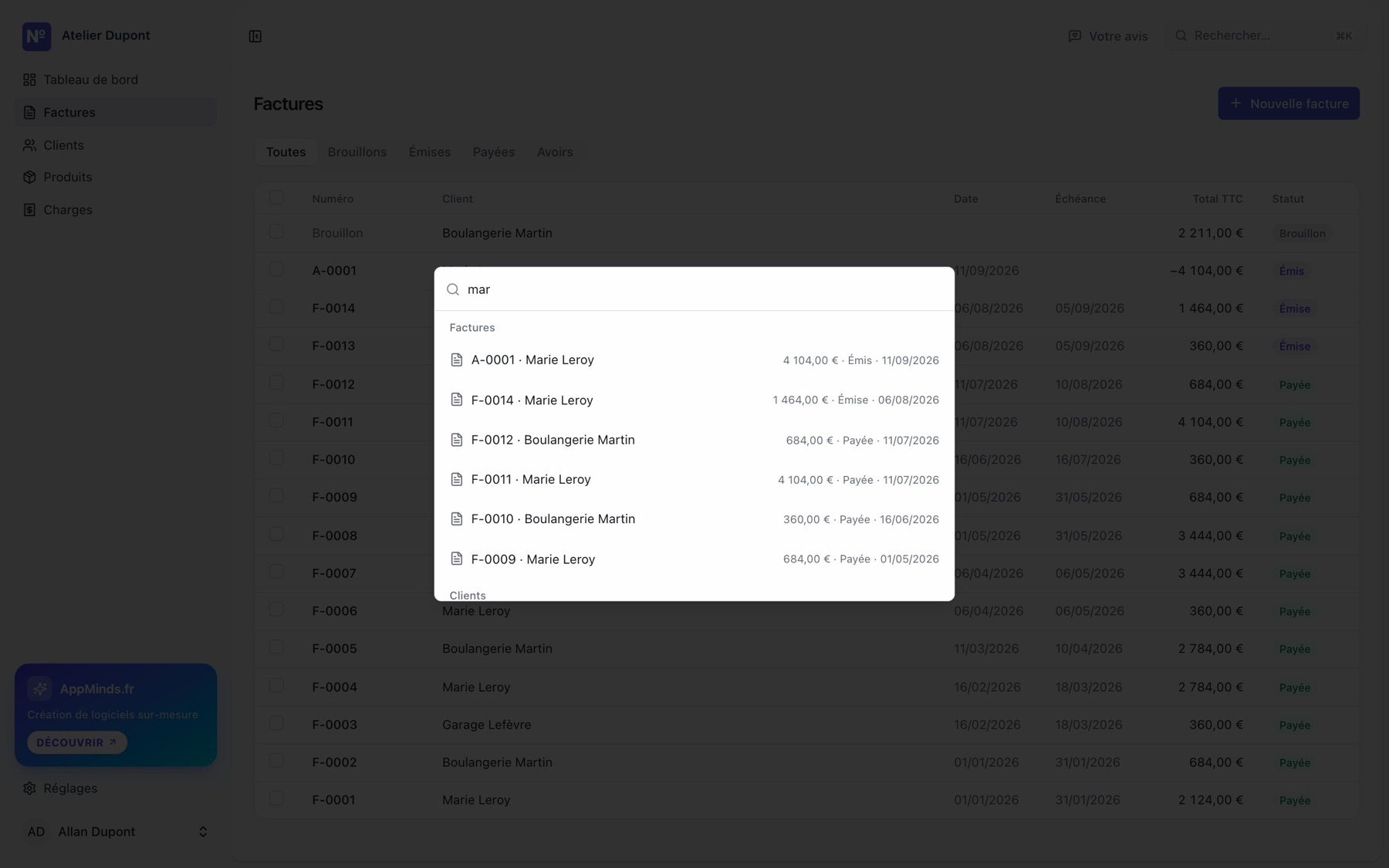Click the Factures sidebar document icon
Screen dimensions: 1389x868
29,113
